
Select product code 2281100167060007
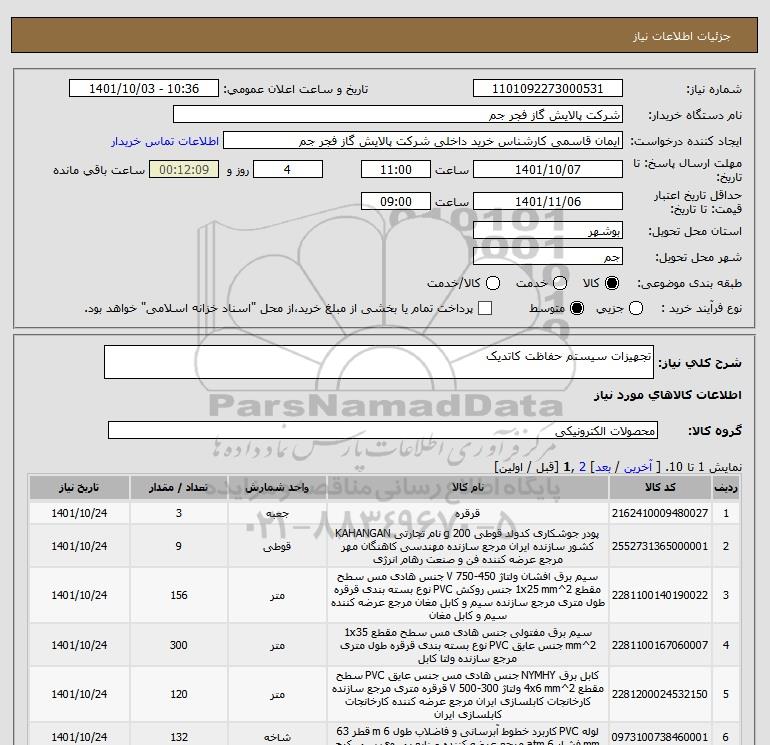pos(660,645)
